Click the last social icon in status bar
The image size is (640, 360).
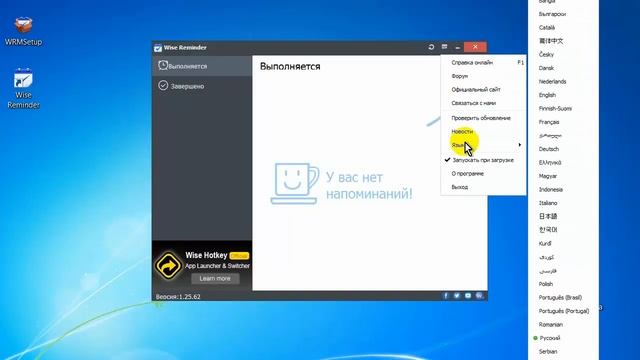[479, 296]
